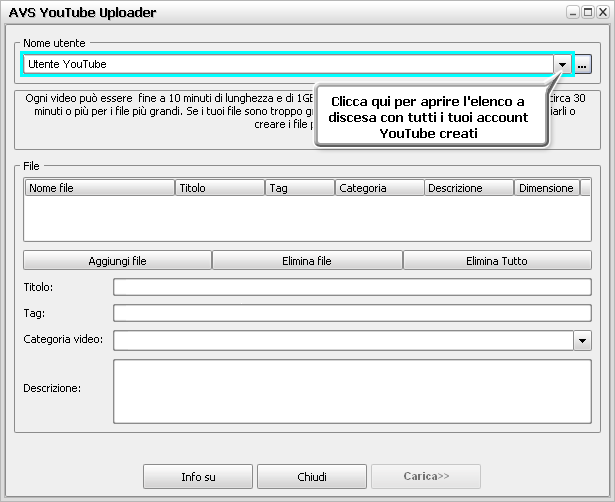Click the Elimina file button
Screen dimensions: 615x502
point(307,260)
